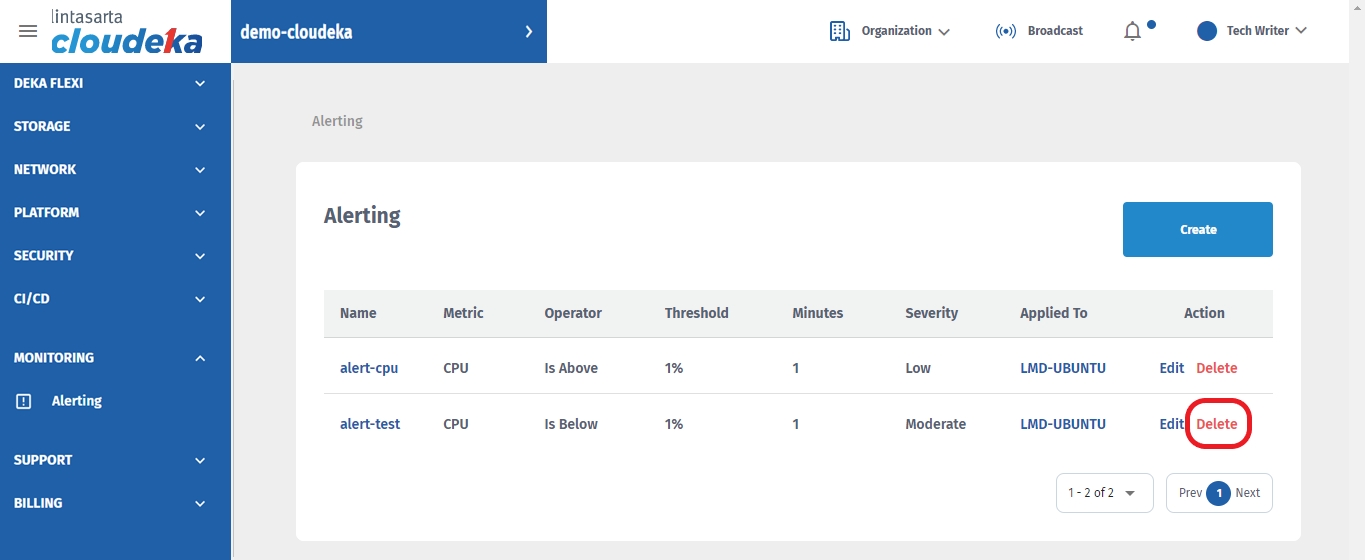Viewport: 1366px width, 560px height.
Task: Click the Create alert button
Action: tap(1197, 230)
